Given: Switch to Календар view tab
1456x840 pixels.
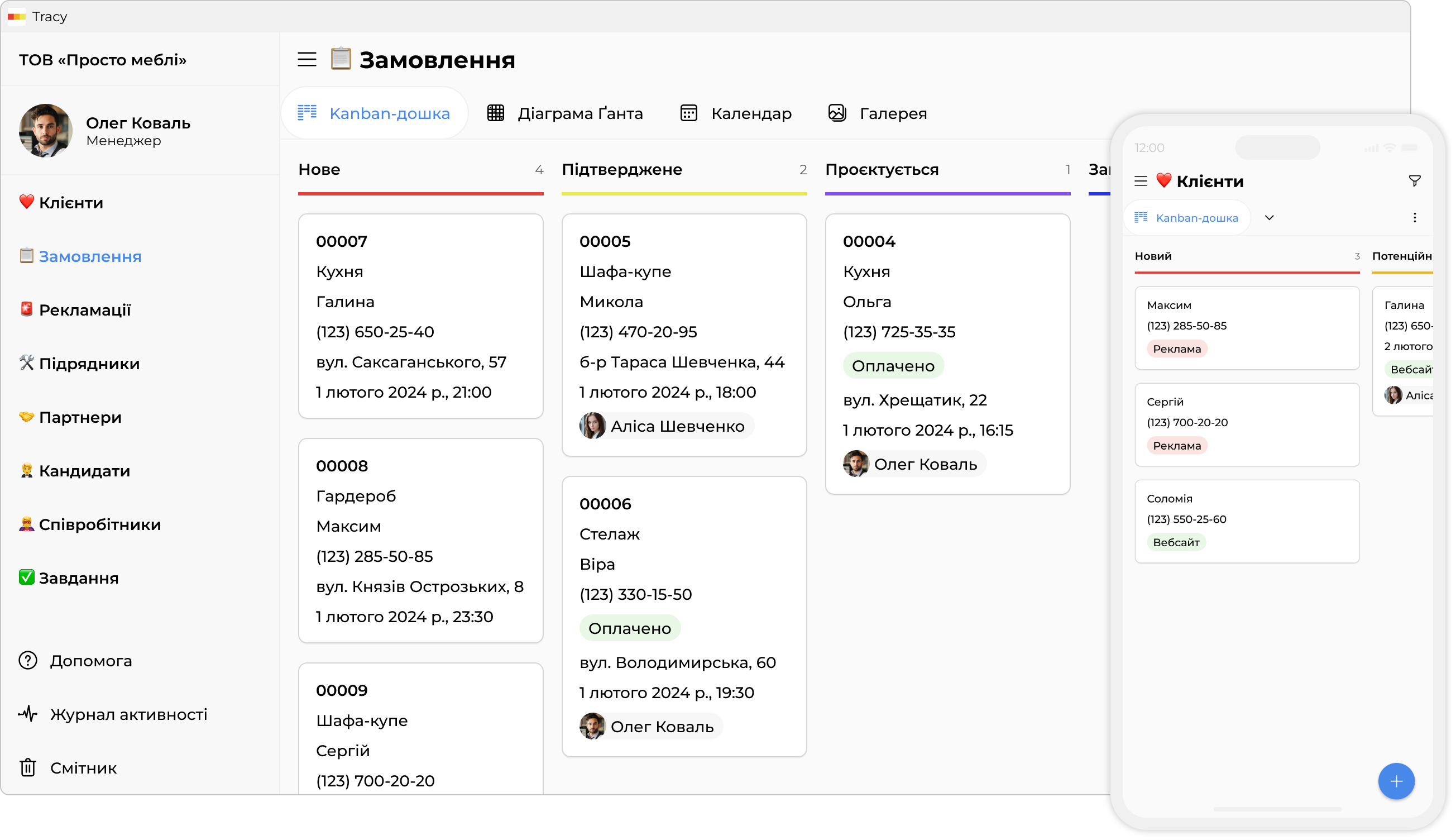Looking at the screenshot, I should point(736,113).
